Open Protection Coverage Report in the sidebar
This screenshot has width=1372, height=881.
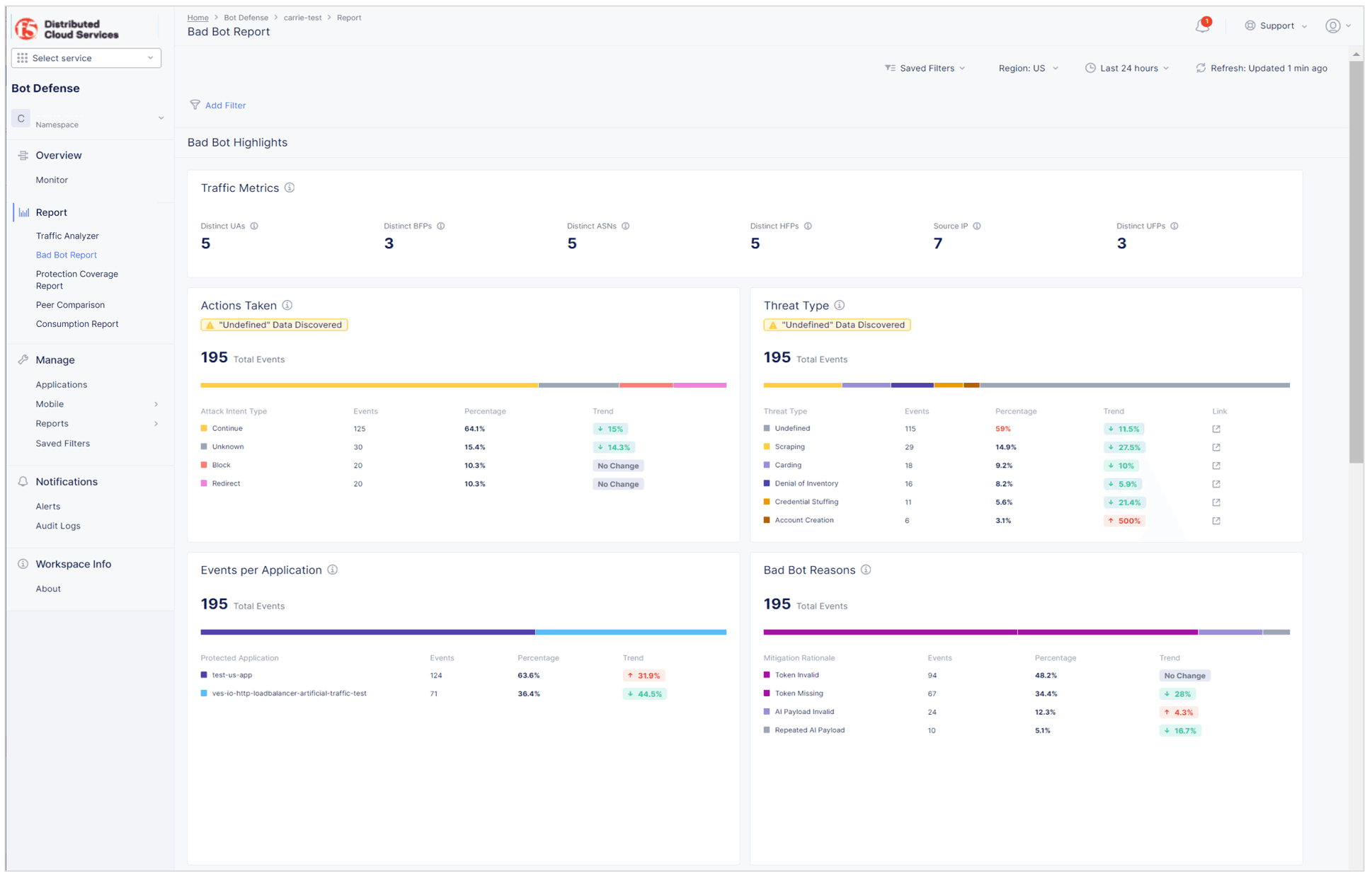(x=77, y=280)
